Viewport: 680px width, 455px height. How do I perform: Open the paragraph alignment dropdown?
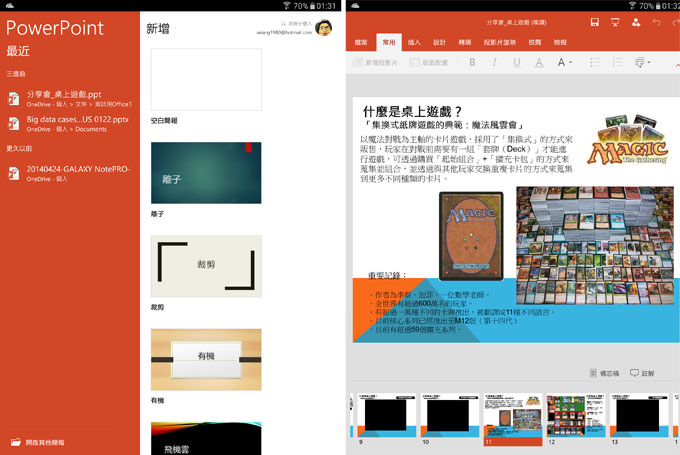(x=642, y=62)
